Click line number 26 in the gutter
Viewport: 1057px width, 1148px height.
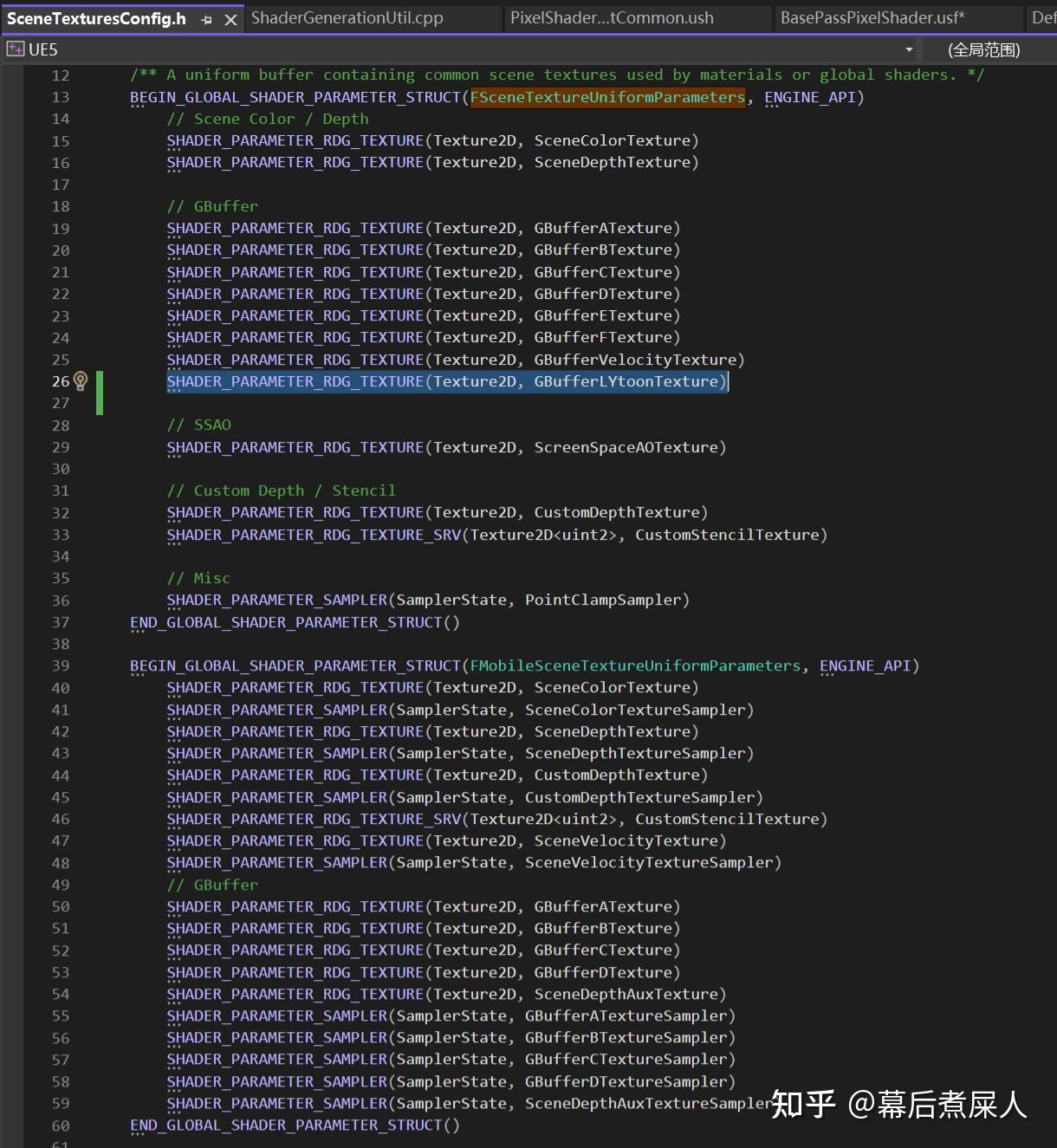coord(61,381)
